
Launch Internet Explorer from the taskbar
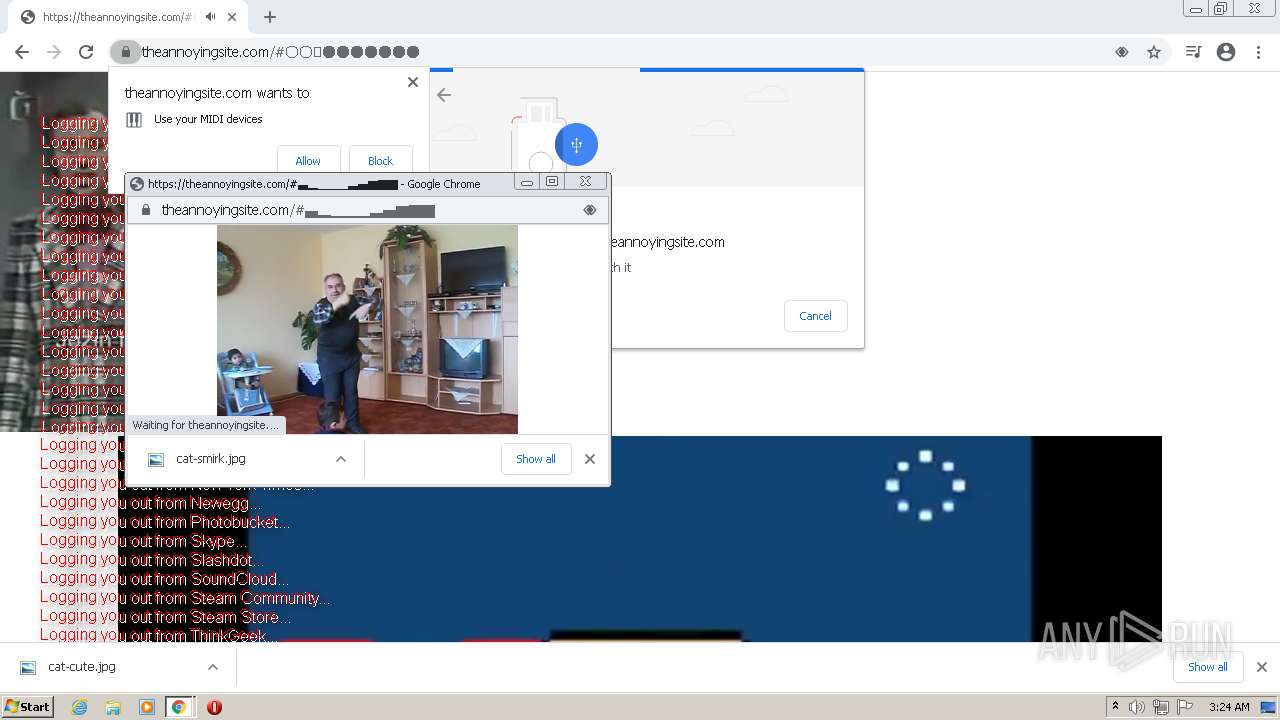click(x=80, y=707)
